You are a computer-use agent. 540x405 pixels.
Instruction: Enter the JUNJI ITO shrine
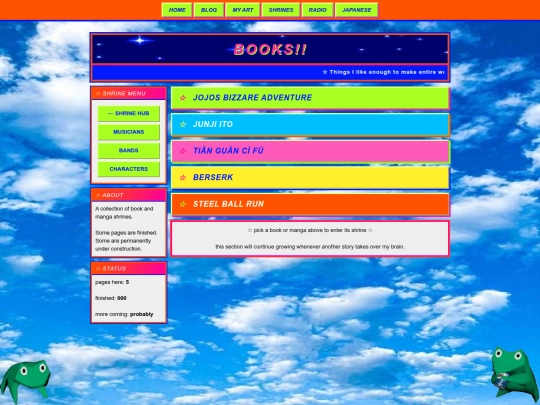pos(310,124)
